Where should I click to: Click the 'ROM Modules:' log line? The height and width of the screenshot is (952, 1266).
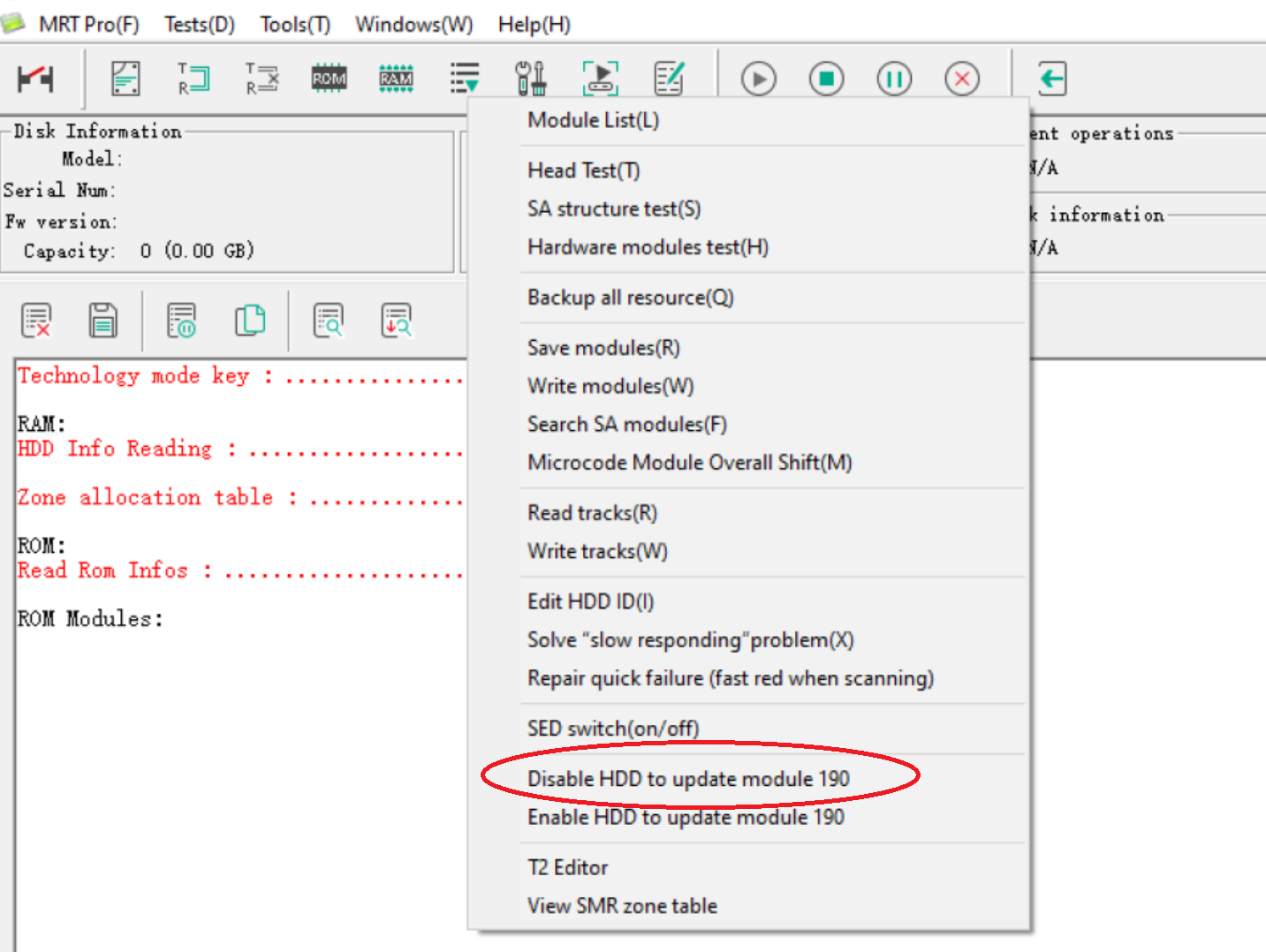[x=91, y=619]
